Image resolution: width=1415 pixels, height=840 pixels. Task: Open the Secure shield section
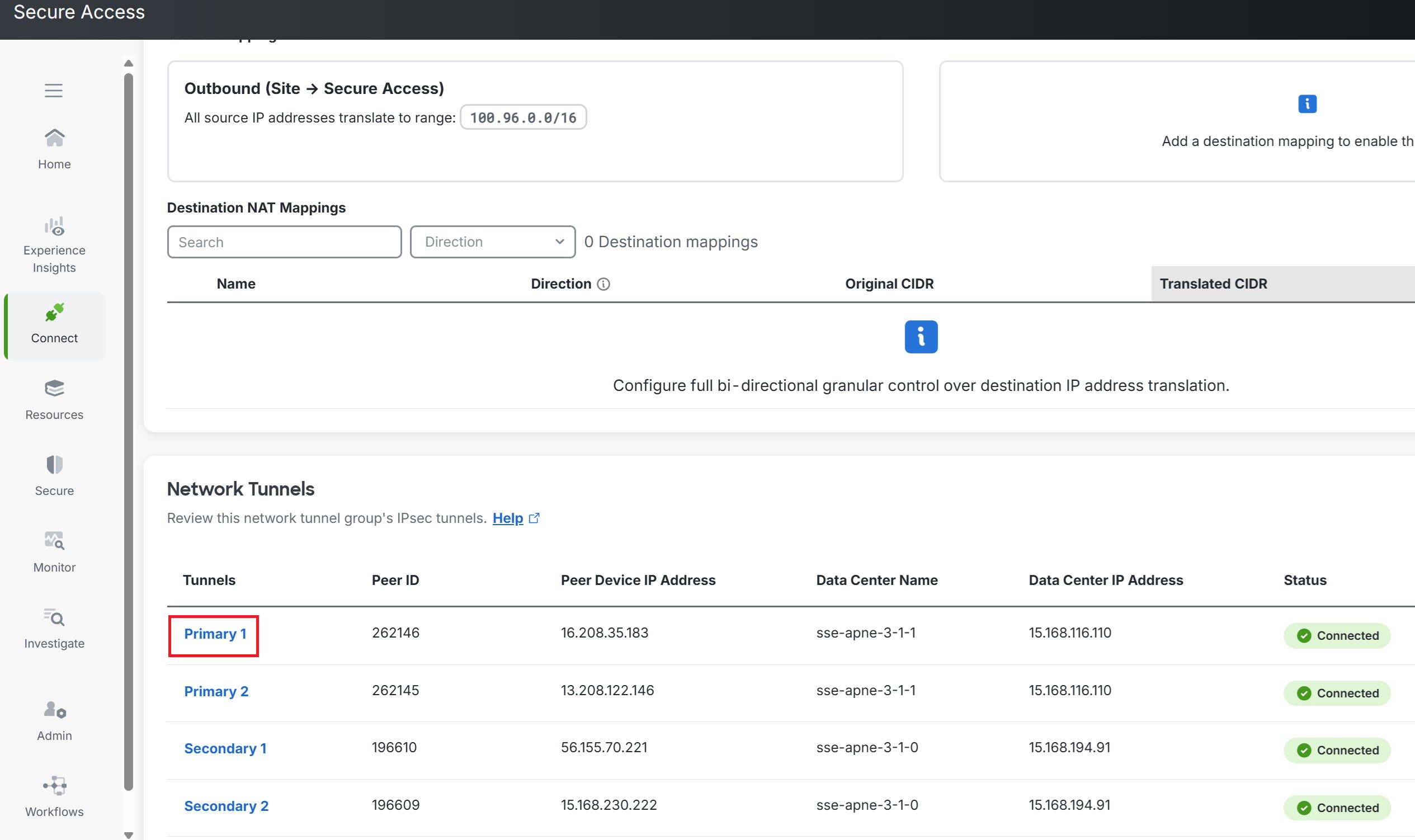pyautogui.click(x=54, y=476)
